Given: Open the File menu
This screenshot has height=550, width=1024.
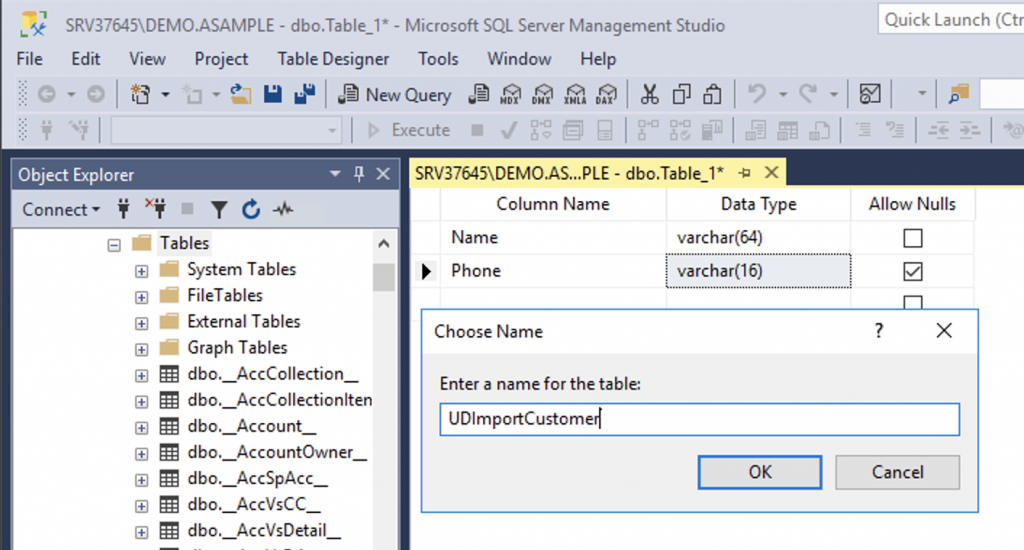Looking at the screenshot, I should pyautogui.click(x=29, y=59).
